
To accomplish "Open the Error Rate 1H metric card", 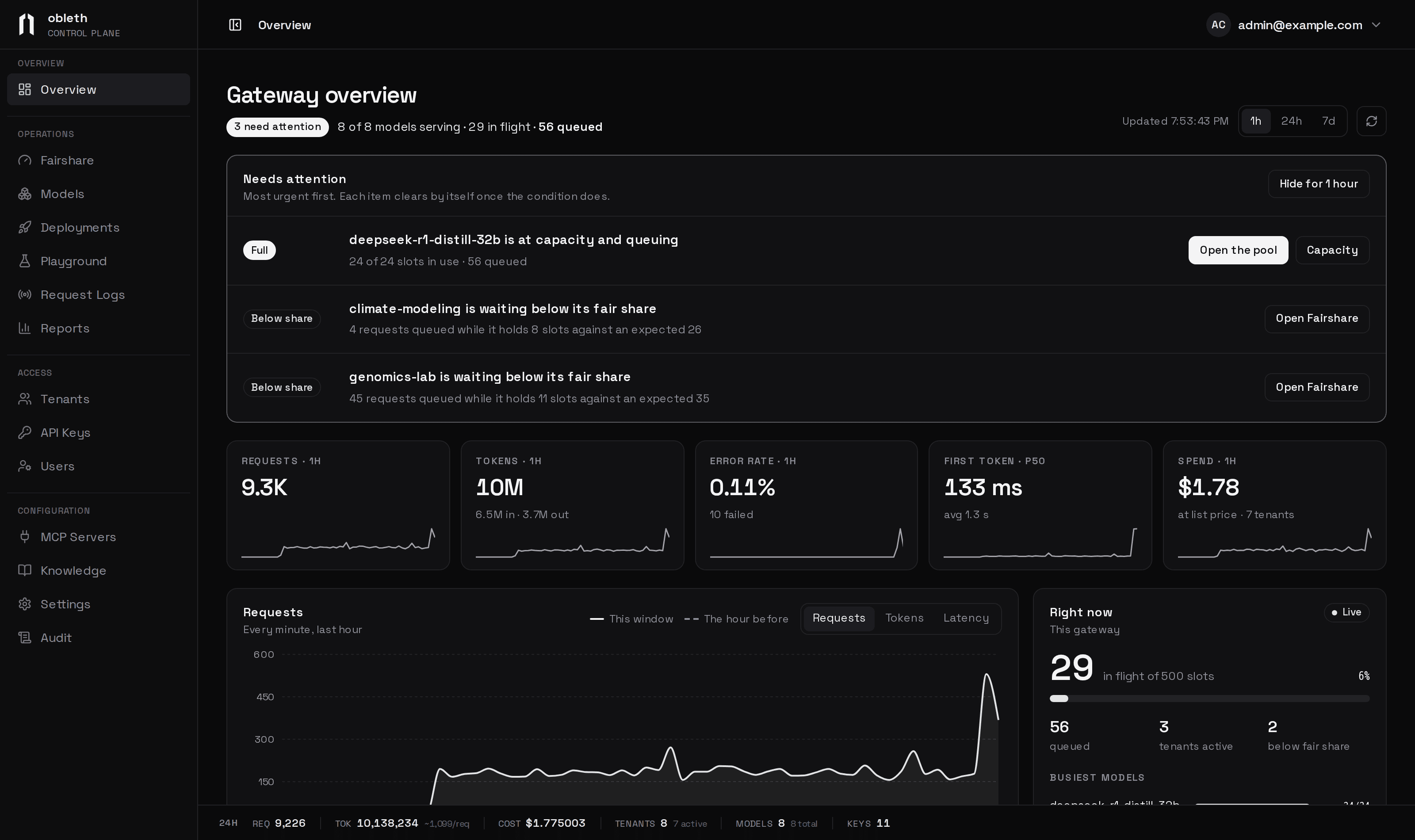I will [x=806, y=505].
